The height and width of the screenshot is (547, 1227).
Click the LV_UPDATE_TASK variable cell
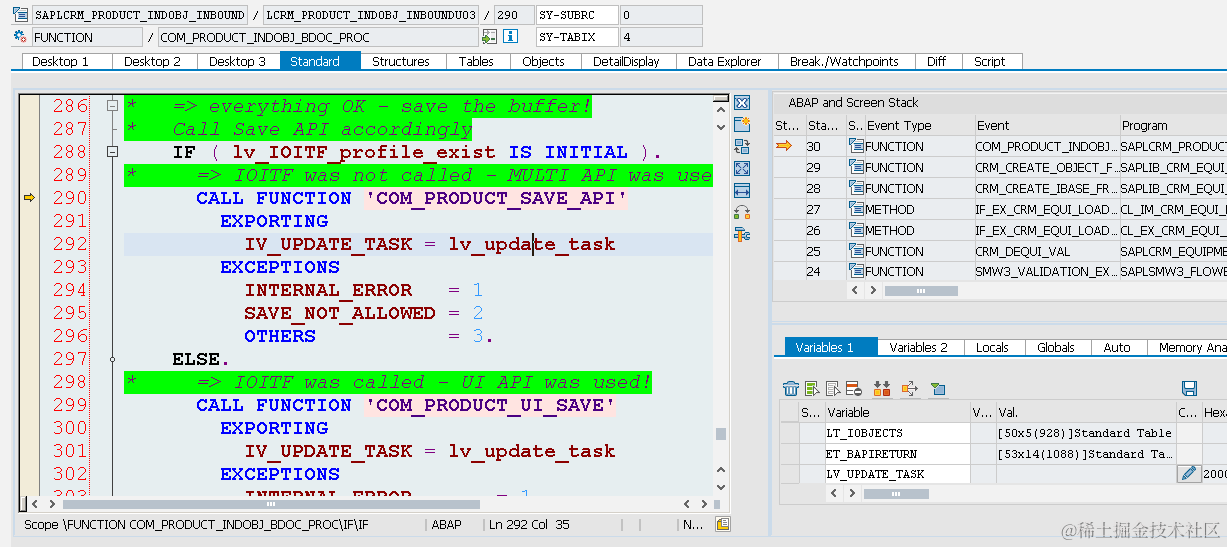pos(897,474)
